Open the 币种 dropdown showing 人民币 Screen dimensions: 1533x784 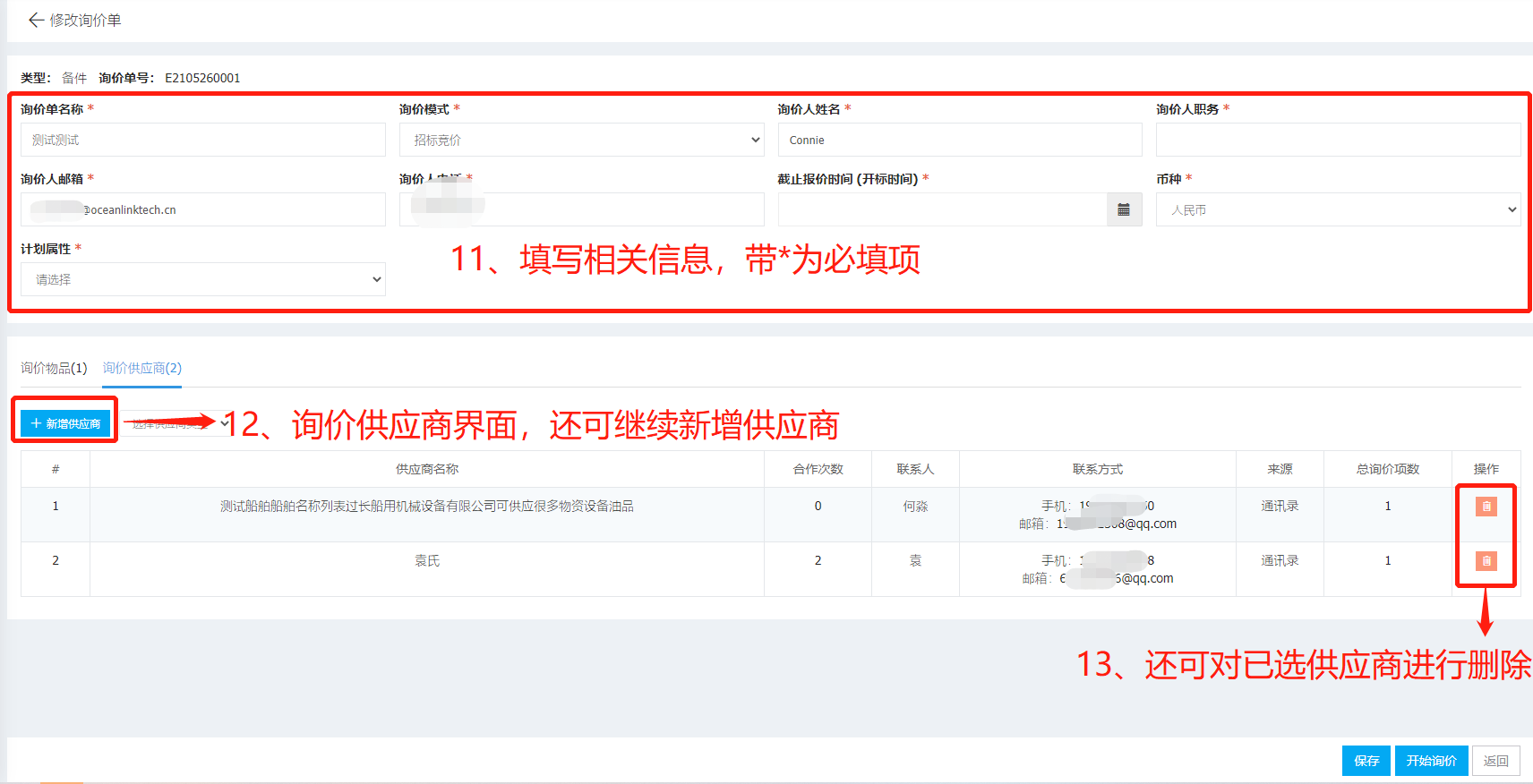coord(1338,209)
